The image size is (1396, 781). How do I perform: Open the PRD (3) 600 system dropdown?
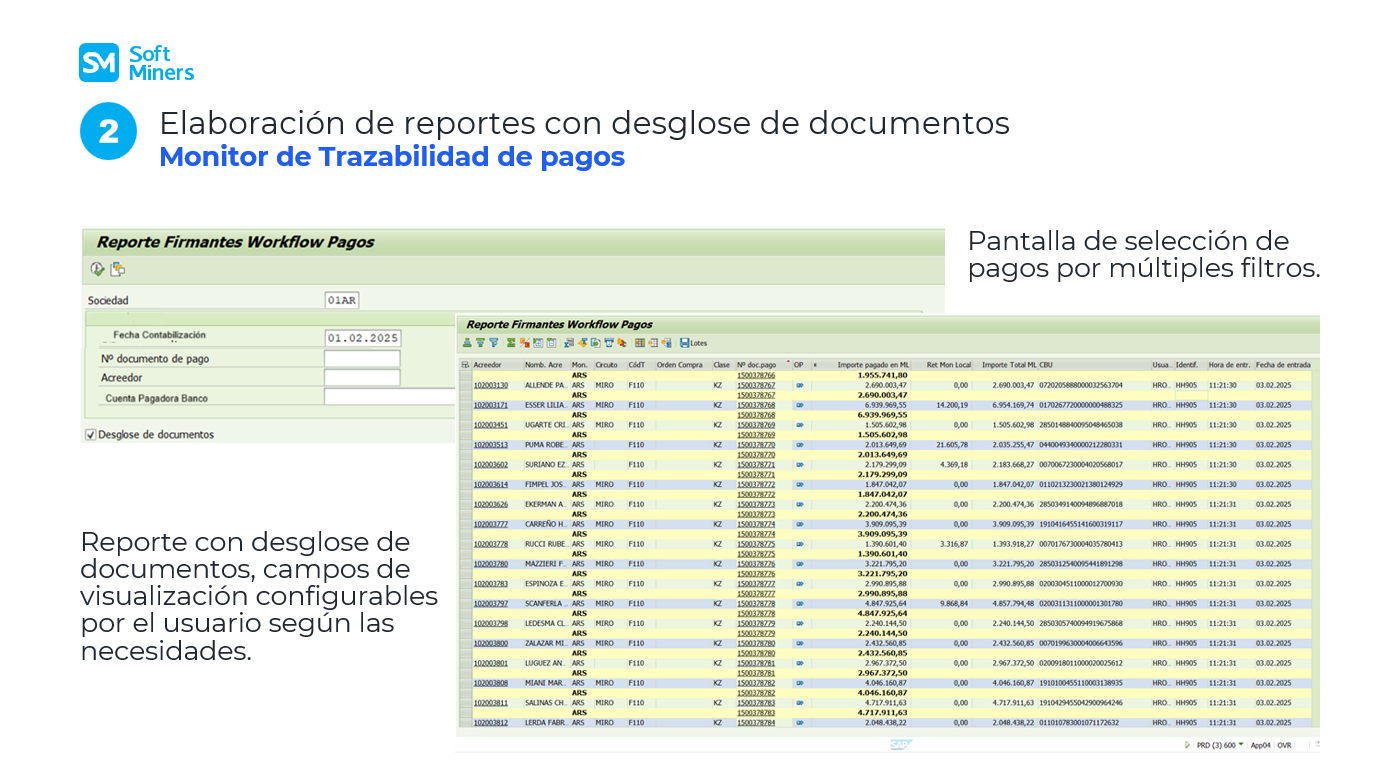1217,745
